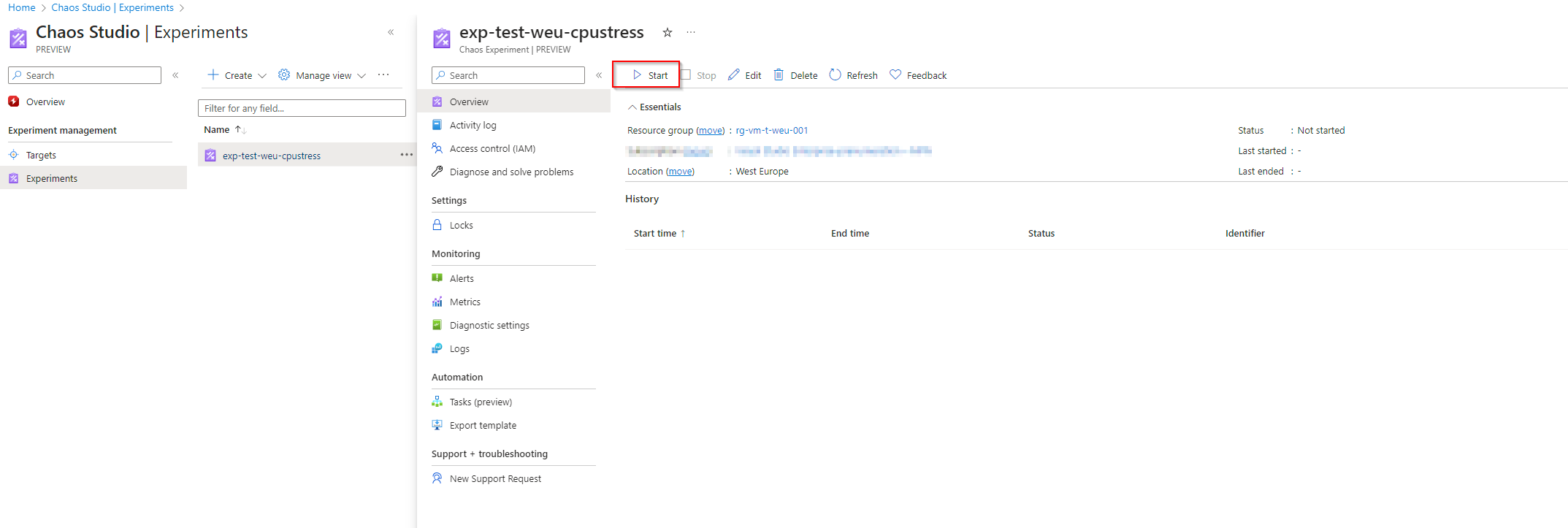1568x528 pixels.
Task: Open more options for exp-test-weu-cpustress row
Action: [407, 155]
